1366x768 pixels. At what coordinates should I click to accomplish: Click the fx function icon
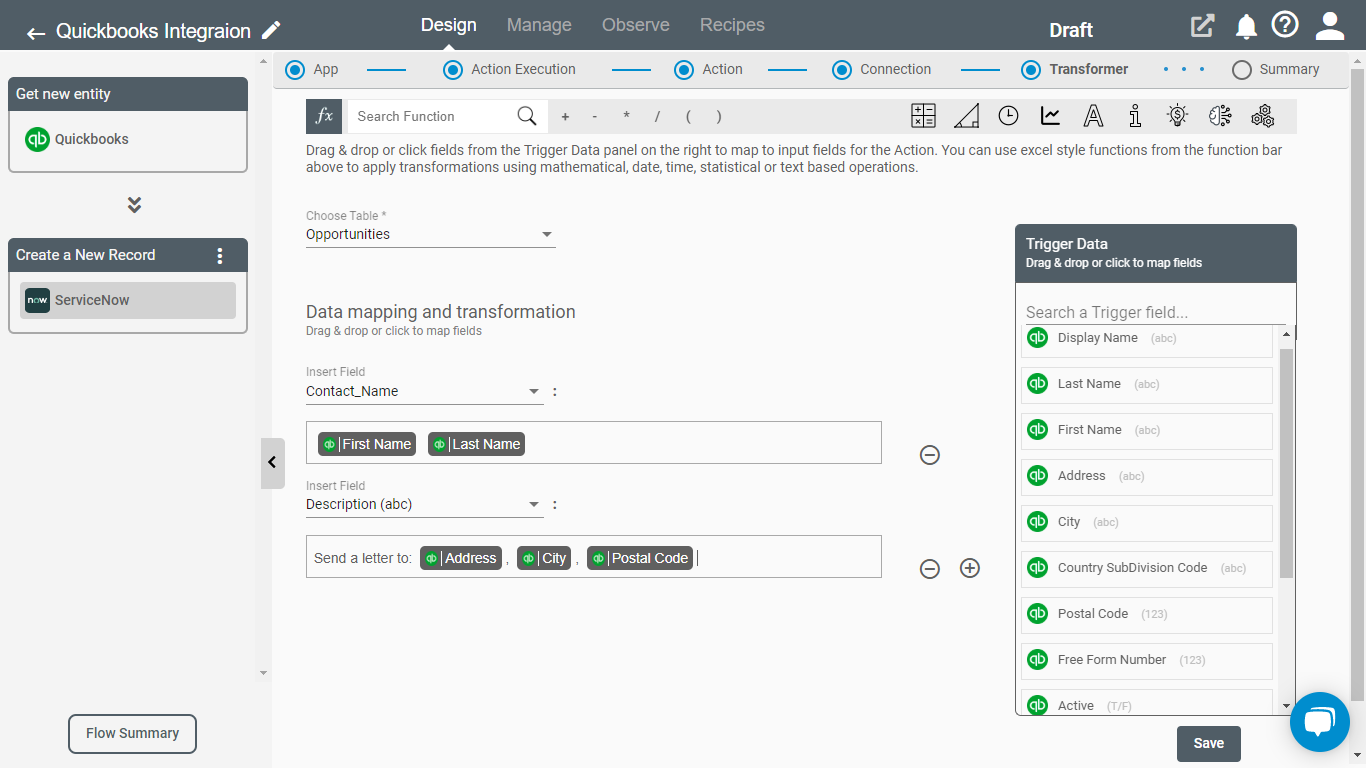324,116
